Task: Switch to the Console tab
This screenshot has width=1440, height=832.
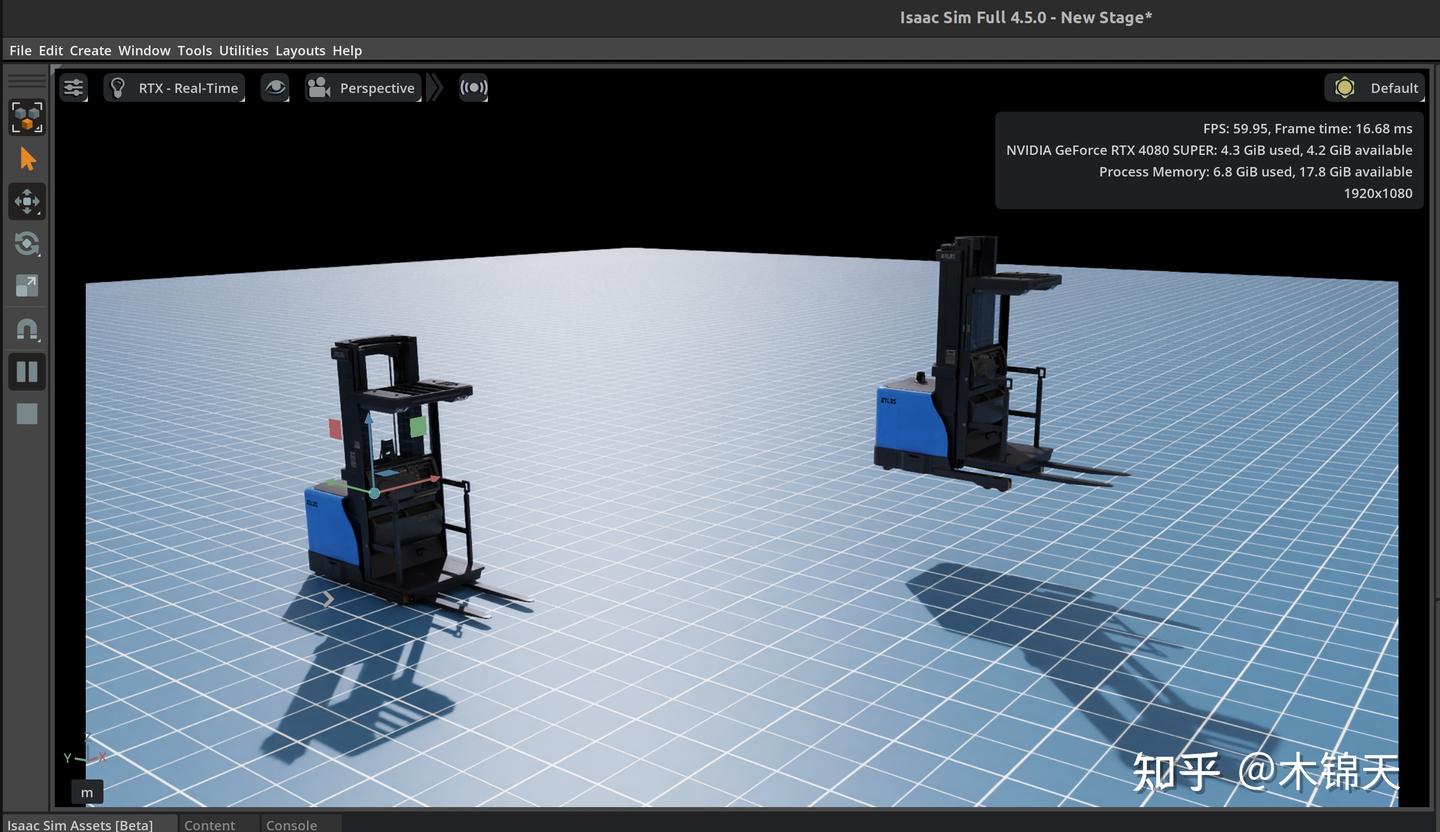Action: tap(290, 825)
